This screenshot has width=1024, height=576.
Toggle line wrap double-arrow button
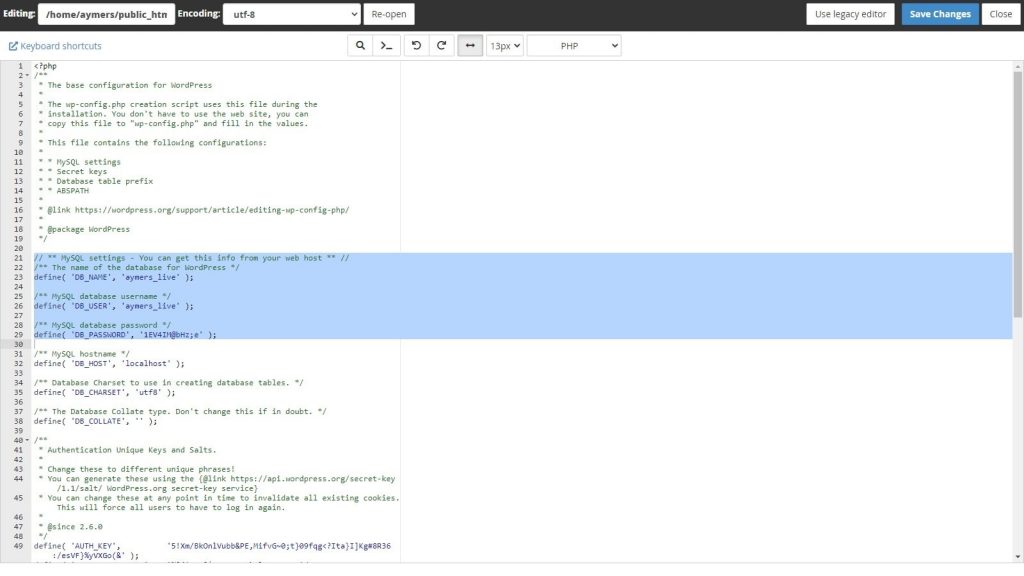click(x=470, y=46)
